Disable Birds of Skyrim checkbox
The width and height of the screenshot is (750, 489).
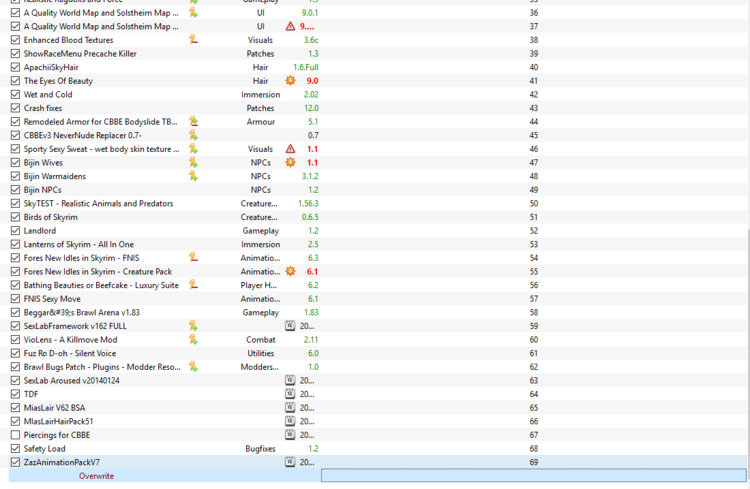tap(15, 217)
